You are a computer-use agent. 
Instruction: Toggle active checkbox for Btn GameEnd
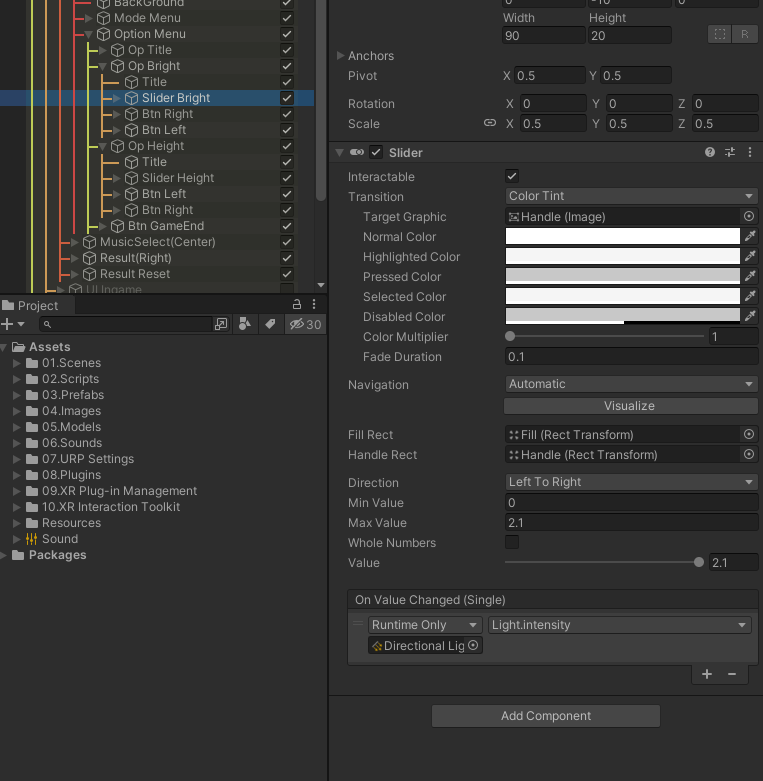286,226
